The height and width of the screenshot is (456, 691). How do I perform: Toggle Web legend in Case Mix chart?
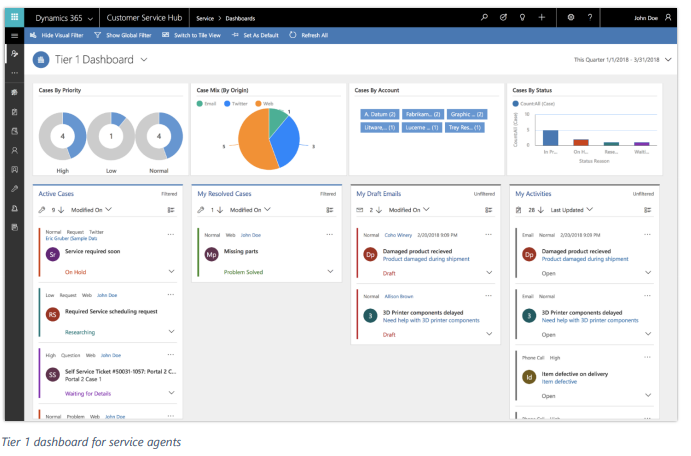264,104
